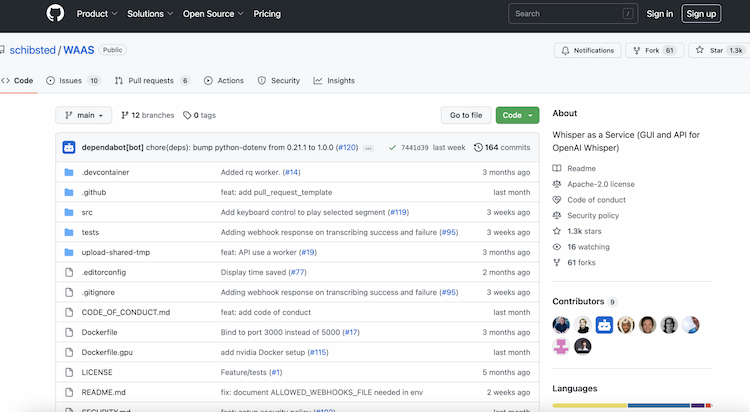Click the GitHub logo icon
Image resolution: width=750 pixels, height=412 pixels.
click(55, 13)
